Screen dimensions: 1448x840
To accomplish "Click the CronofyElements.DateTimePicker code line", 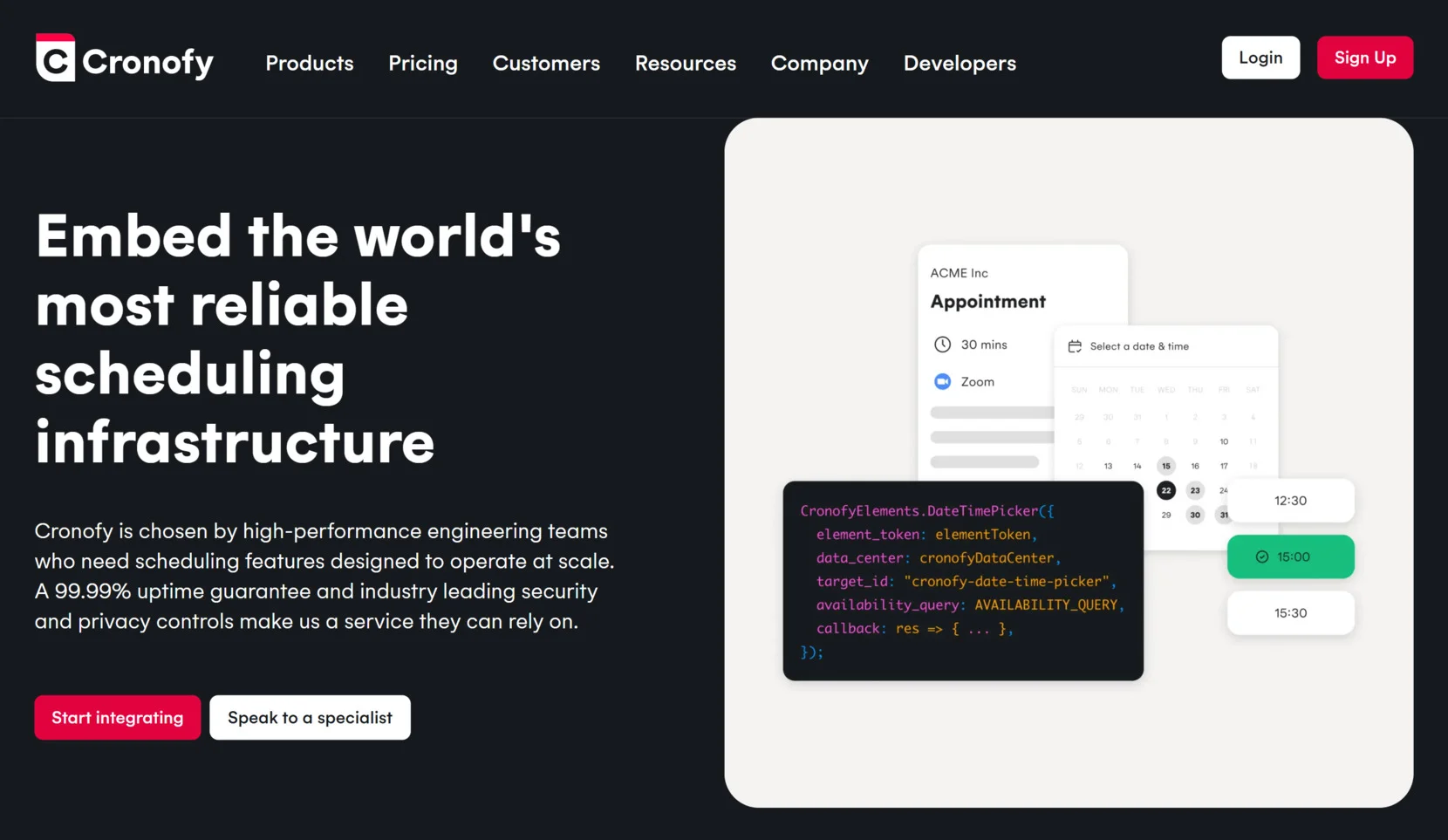I will pyautogui.click(x=927, y=510).
